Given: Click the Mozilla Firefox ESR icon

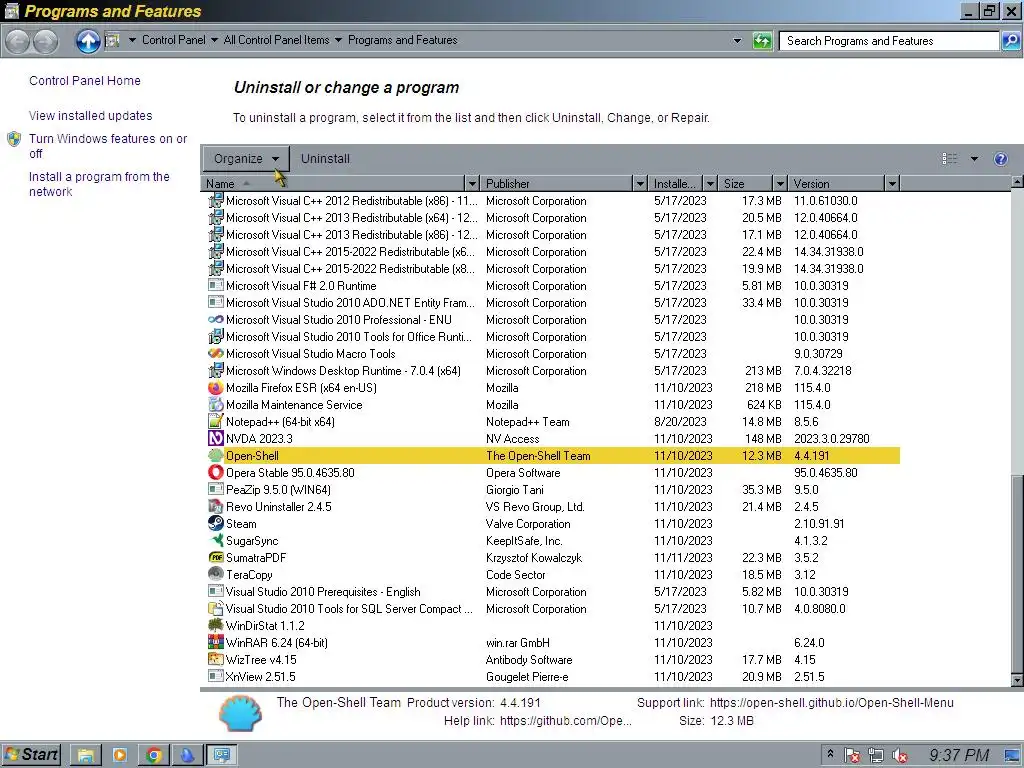Looking at the screenshot, I should point(216,387).
